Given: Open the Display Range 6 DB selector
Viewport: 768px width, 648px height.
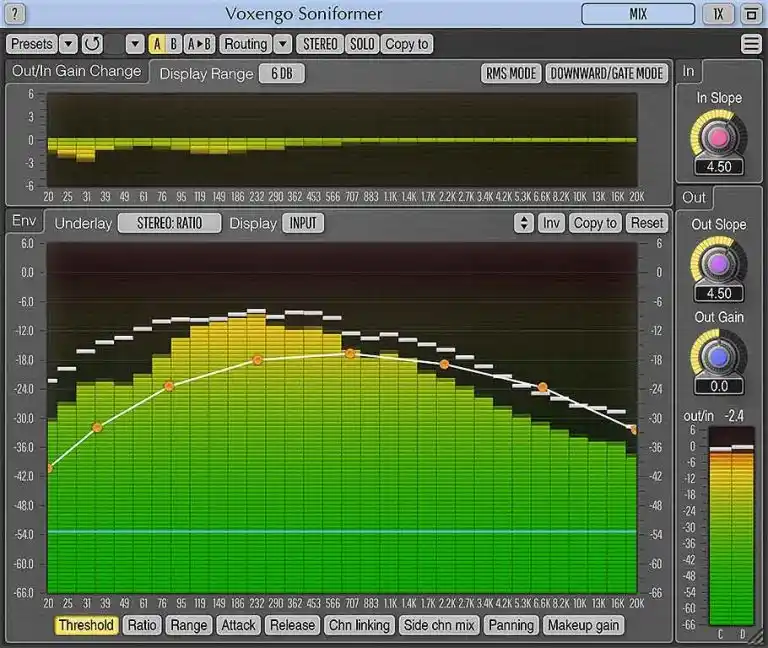Looking at the screenshot, I should (282, 73).
